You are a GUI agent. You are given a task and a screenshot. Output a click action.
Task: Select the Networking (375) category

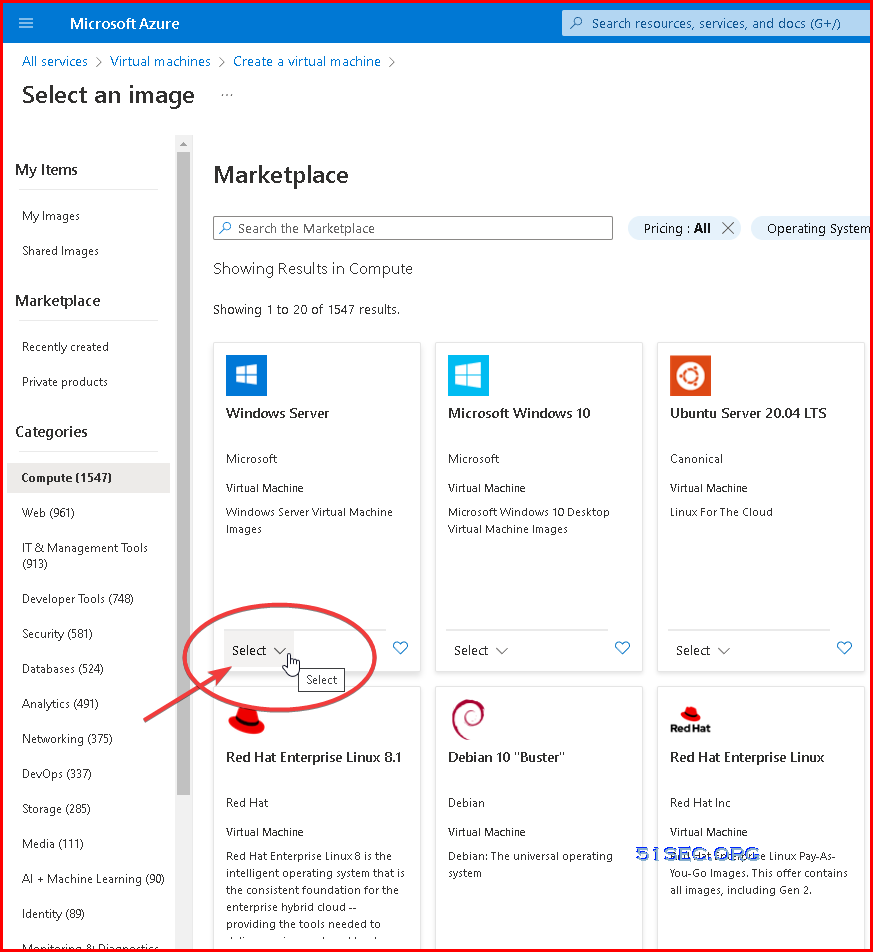(x=67, y=739)
